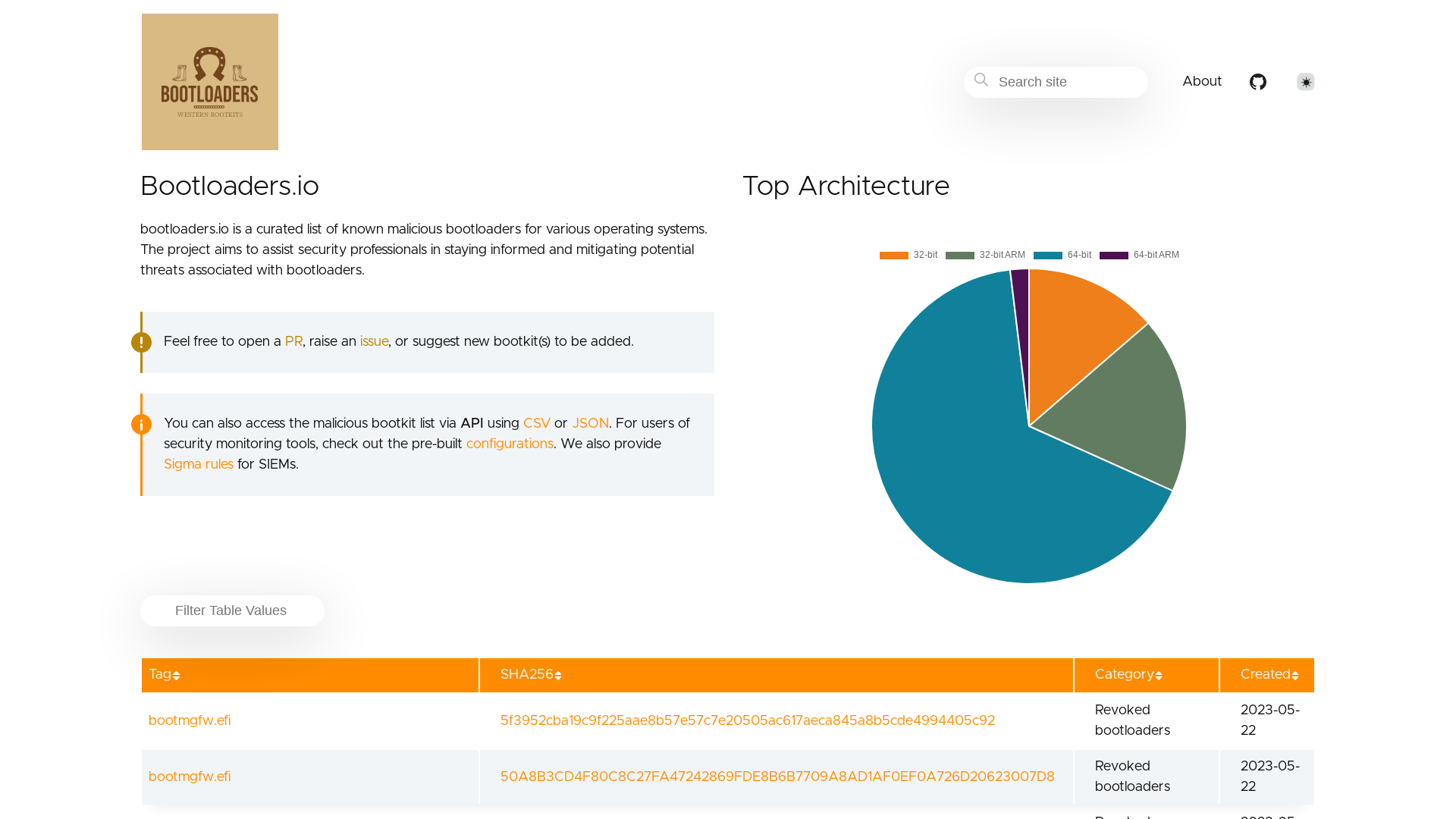The width and height of the screenshot is (1456, 819).
Task: Toggle the 64-bit ARM legend swatch
Action: (x=1114, y=256)
